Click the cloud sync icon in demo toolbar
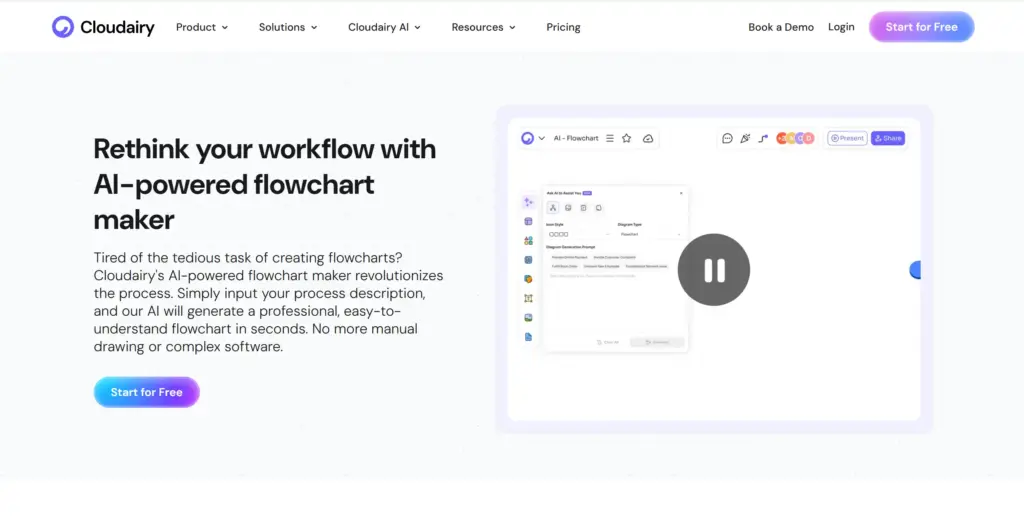 pos(648,138)
